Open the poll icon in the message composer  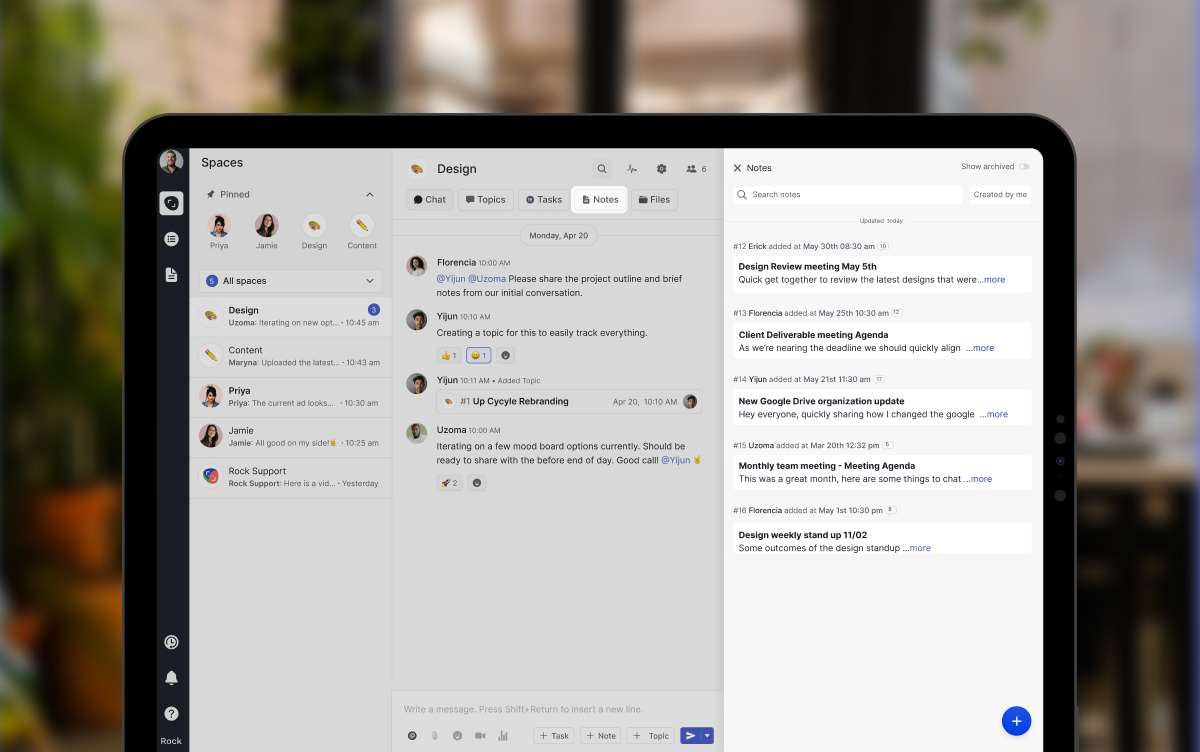pyautogui.click(x=503, y=735)
